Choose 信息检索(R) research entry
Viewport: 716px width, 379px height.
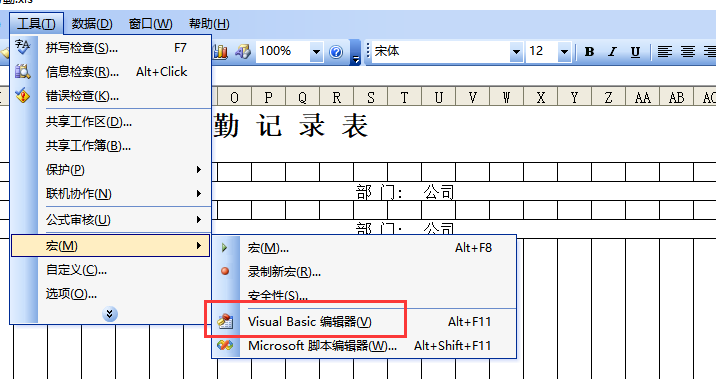point(111,72)
